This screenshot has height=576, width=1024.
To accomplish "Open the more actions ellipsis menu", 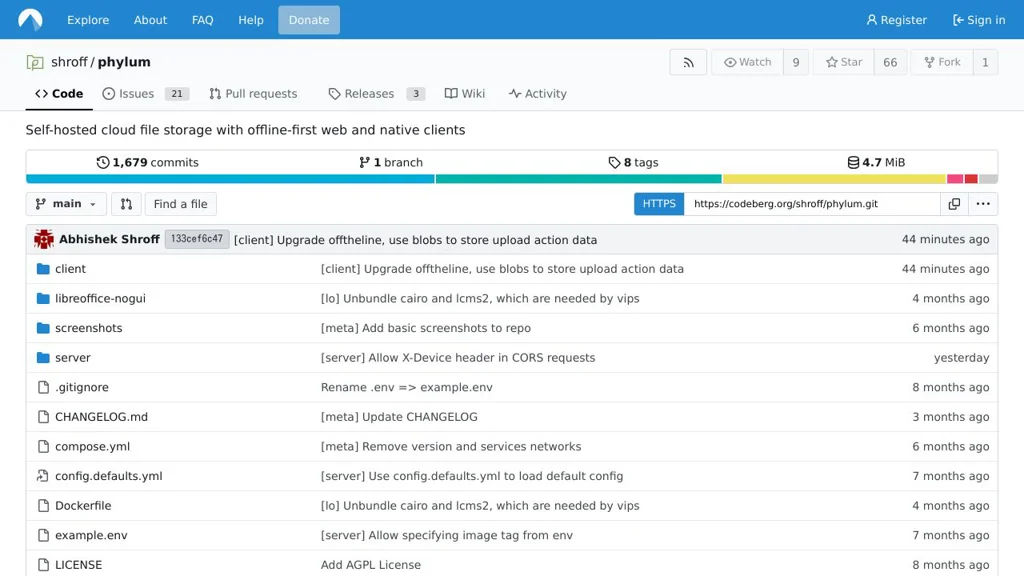I will click(983, 204).
